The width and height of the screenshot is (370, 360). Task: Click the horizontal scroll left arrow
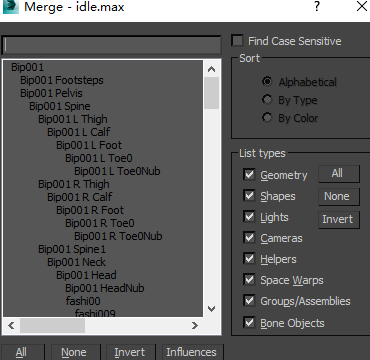(11, 325)
